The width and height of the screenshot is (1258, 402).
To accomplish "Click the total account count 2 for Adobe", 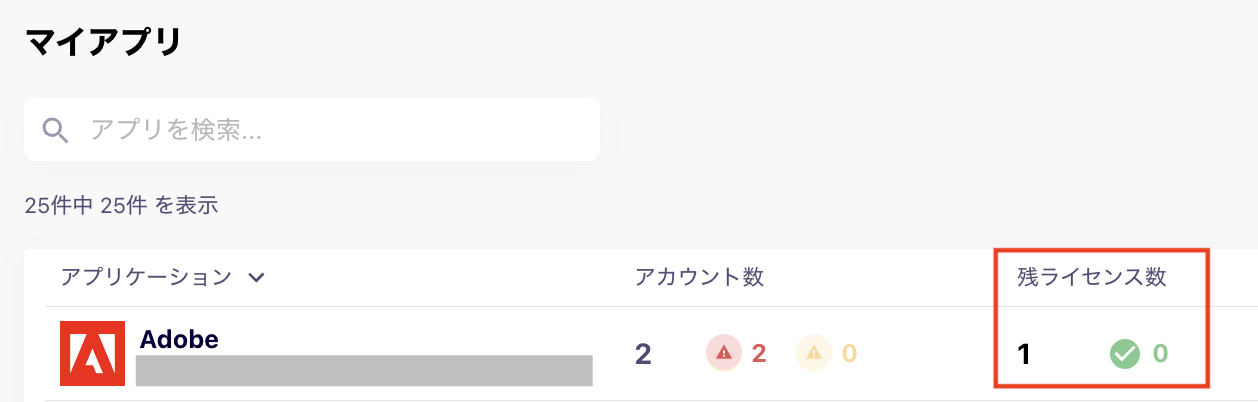I will coord(643,353).
